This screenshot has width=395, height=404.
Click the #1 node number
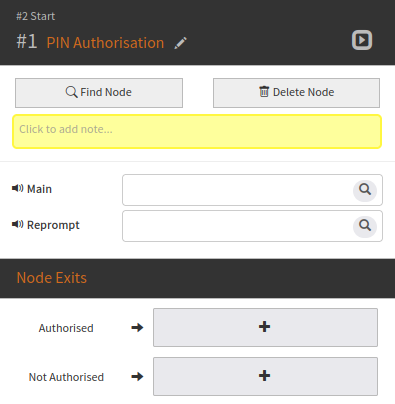[x=27, y=42]
